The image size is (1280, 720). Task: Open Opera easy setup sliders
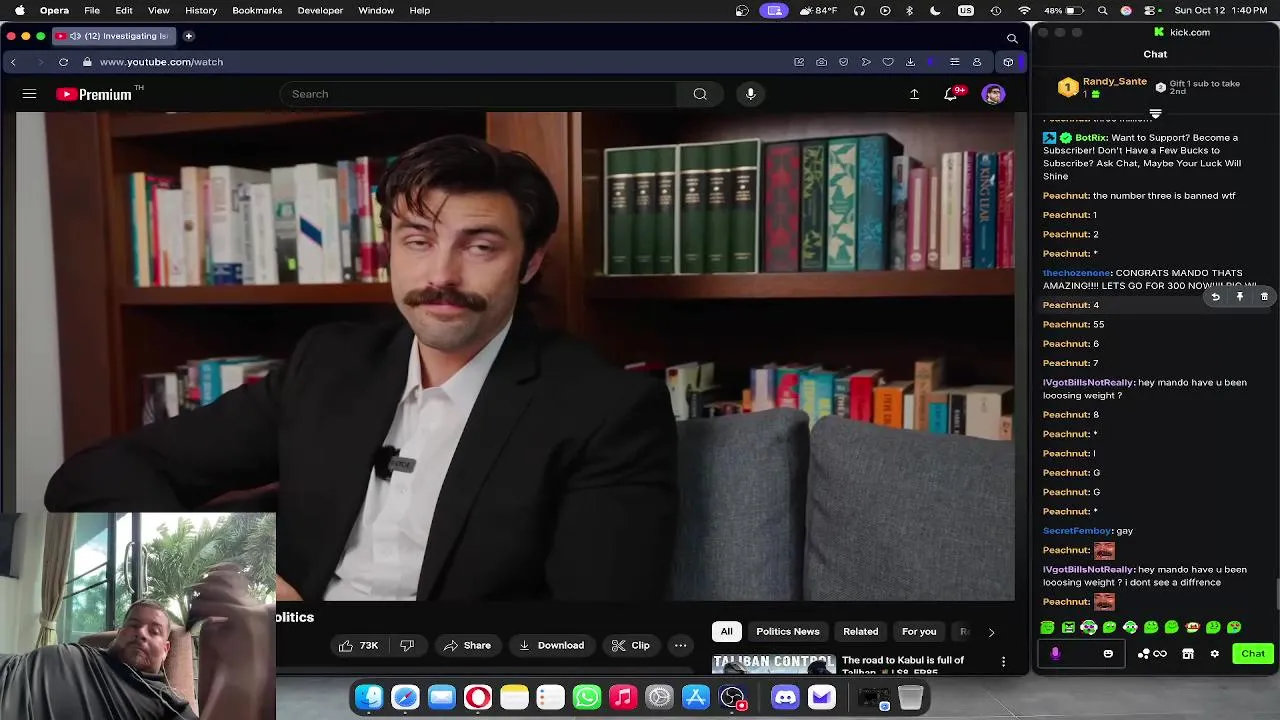[x=954, y=62]
